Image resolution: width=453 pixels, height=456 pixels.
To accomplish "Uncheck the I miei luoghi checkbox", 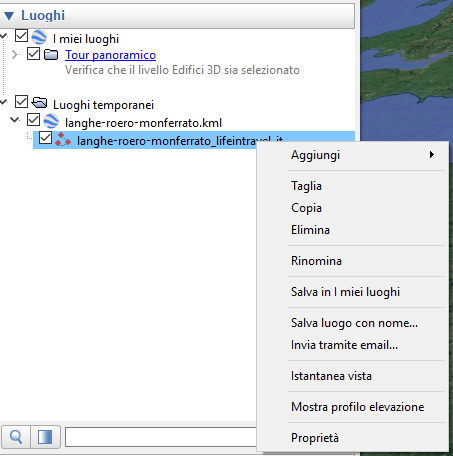I will click(22, 36).
